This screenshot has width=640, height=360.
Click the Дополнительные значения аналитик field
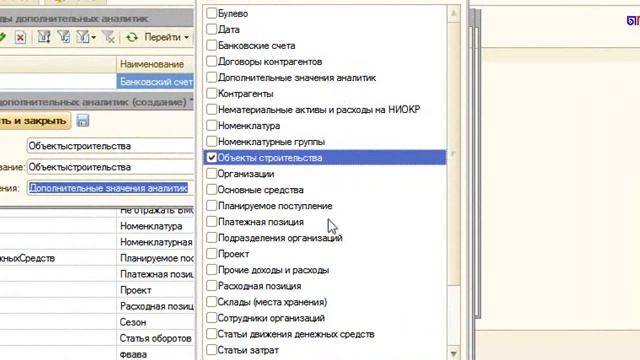(110, 188)
